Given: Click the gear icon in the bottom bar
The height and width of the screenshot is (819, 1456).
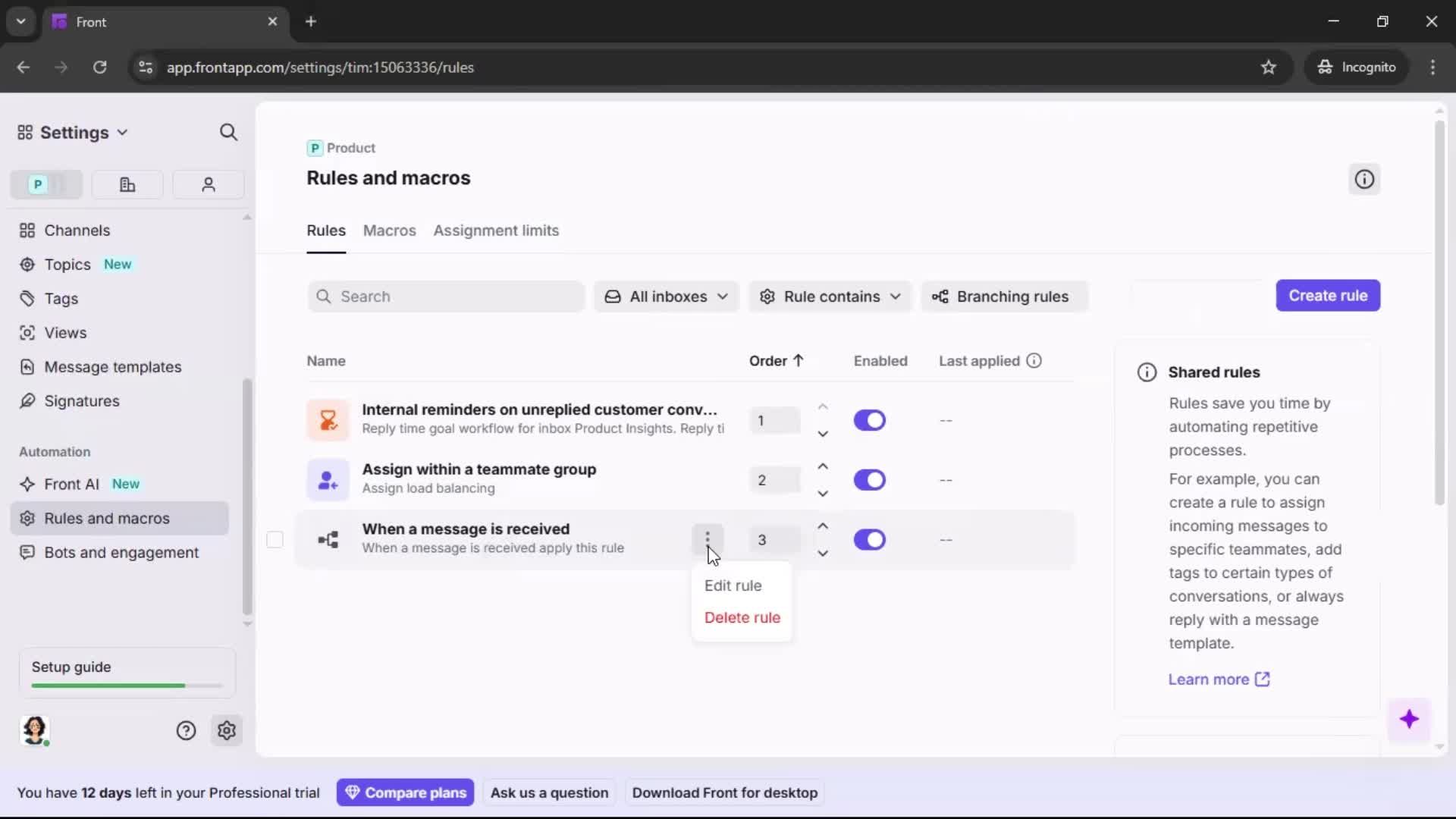Looking at the screenshot, I should (227, 730).
